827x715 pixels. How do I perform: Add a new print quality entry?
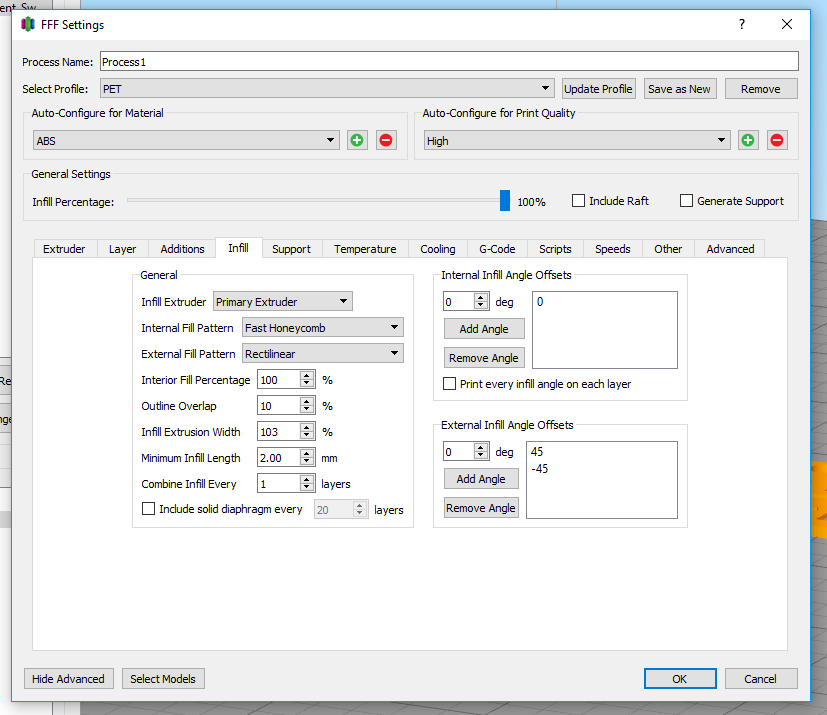[748, 141]
